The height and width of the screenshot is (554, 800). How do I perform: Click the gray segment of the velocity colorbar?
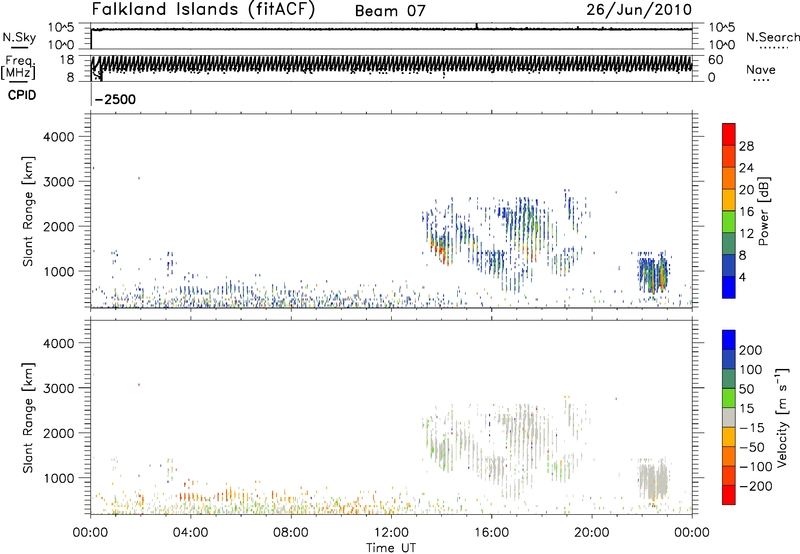coord(729,417)
